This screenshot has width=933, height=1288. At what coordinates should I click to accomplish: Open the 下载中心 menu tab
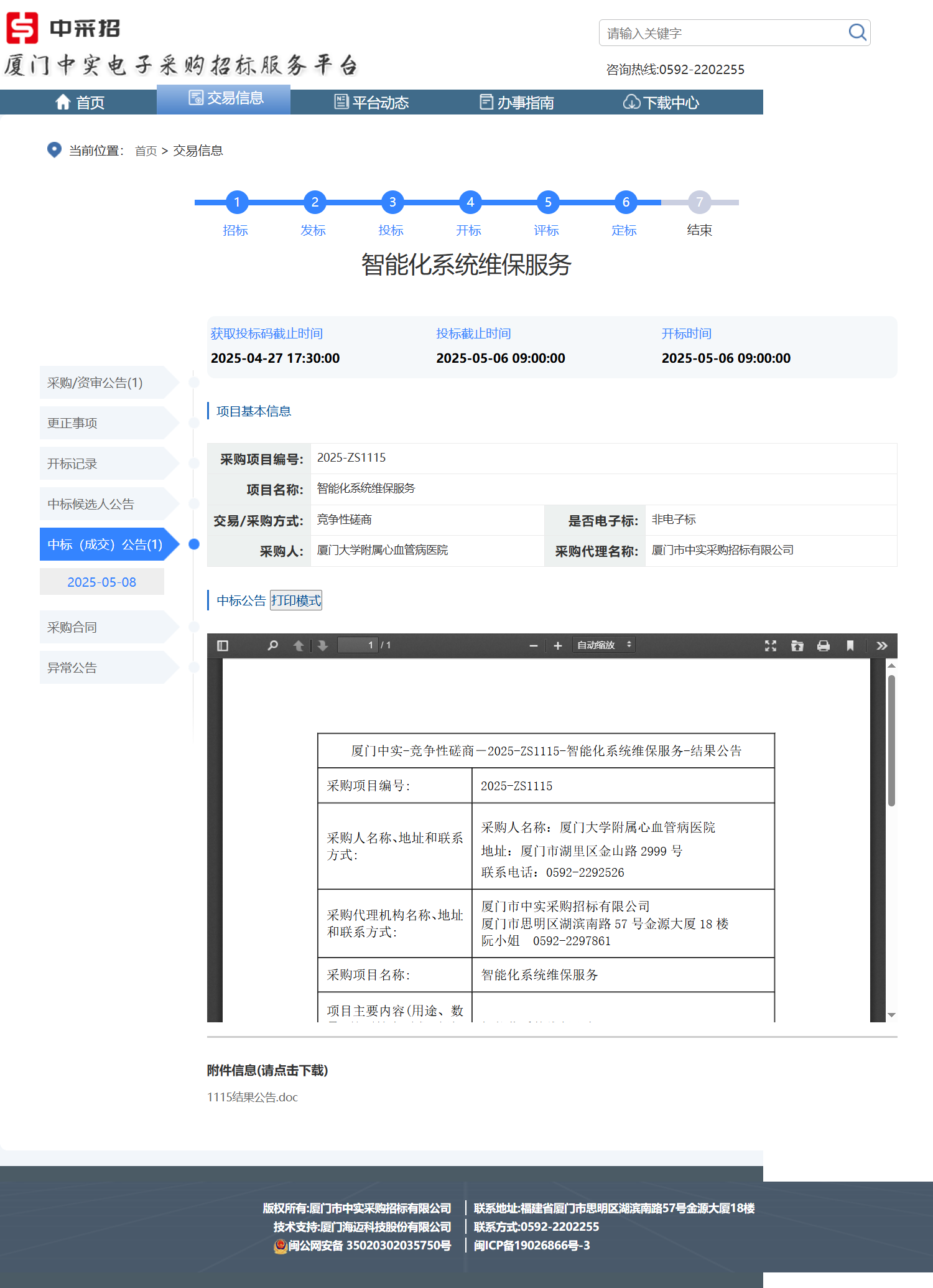pos(661,102)
